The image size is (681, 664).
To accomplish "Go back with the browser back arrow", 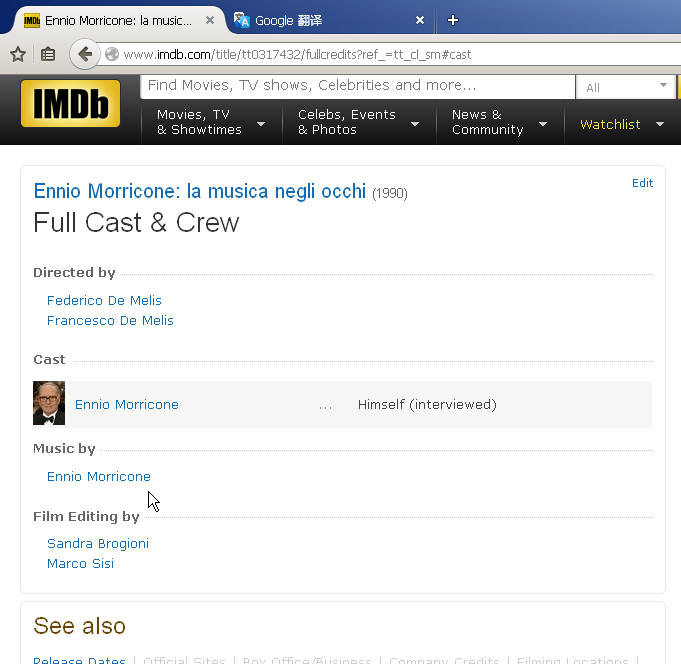I will pyautogui.click(x=85, y=54).
